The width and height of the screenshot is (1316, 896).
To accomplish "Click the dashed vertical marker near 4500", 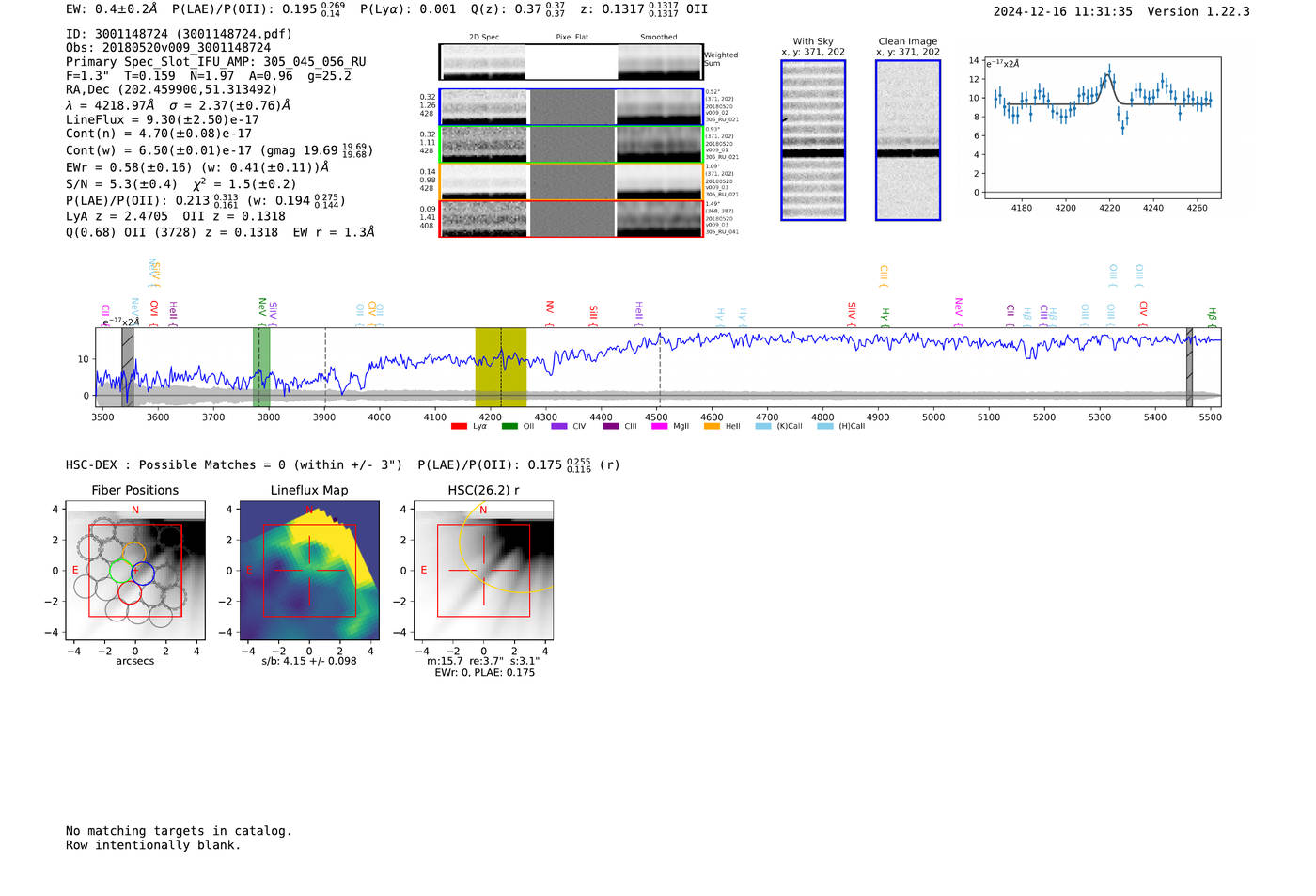I will 660,368.
